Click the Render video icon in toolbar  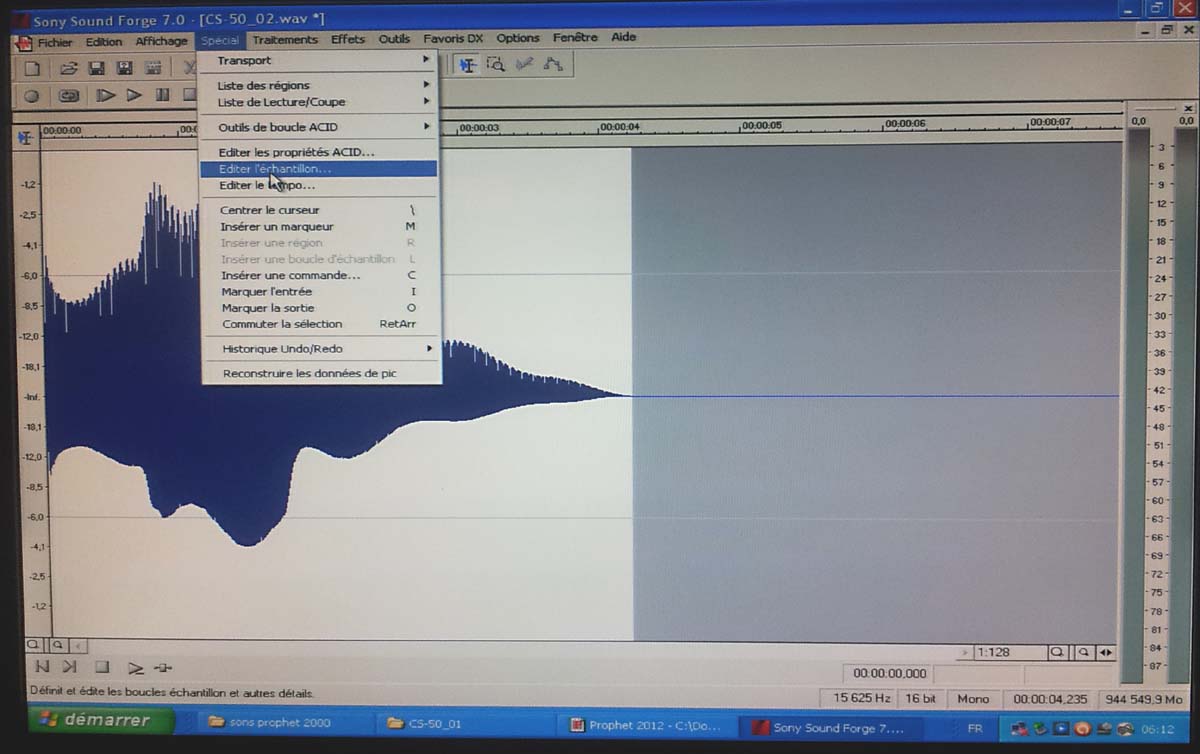click(153, 68)
